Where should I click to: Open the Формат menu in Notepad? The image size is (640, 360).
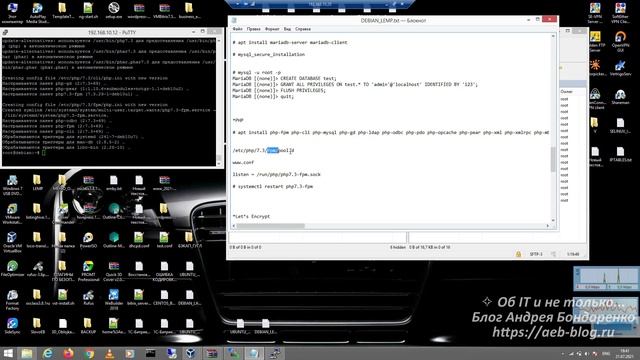coord(272,29)
